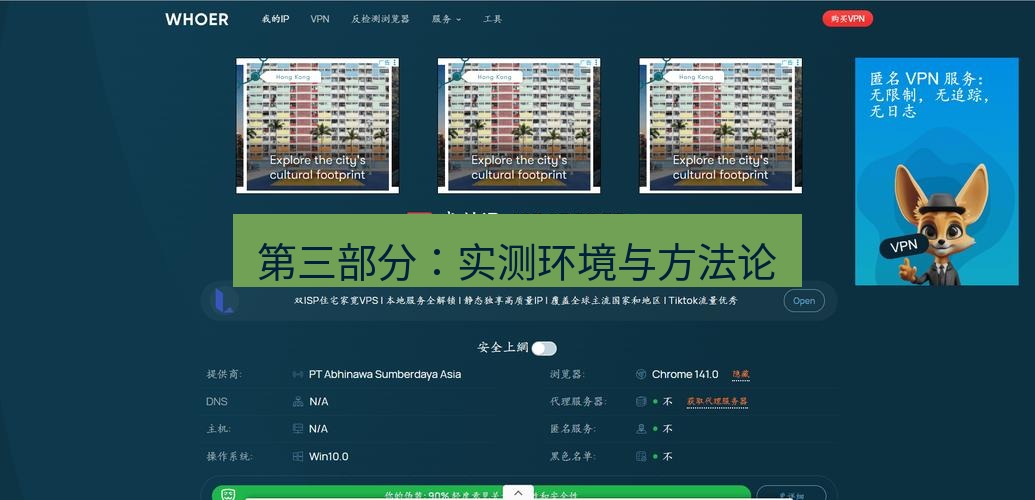Open the left Hong Kong ad image
Image resolution: width=1035 pixels, height=500 pixels.
[317, 125]
